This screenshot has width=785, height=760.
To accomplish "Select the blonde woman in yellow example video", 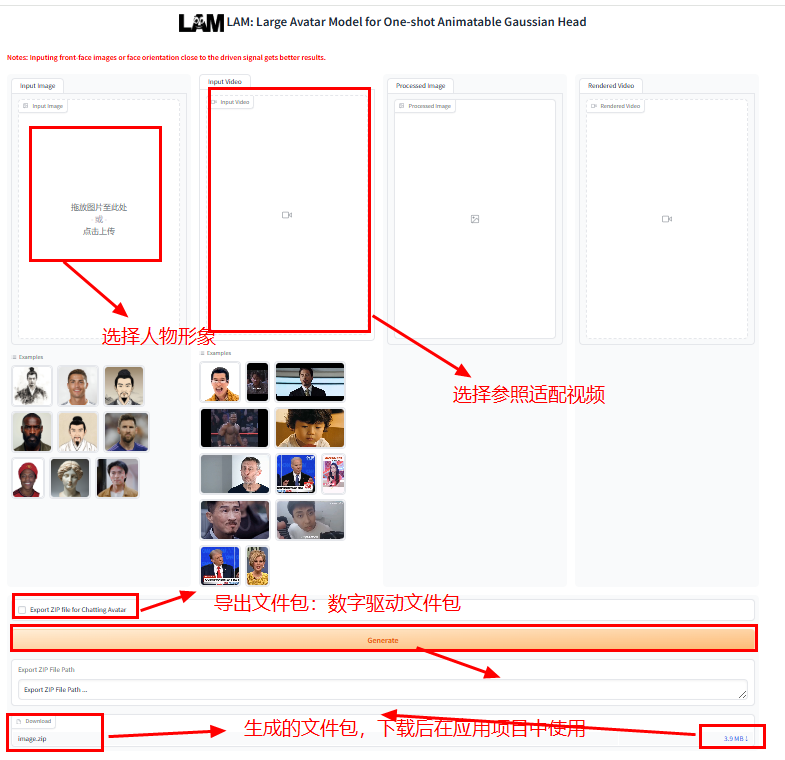I will coord(257,566).
